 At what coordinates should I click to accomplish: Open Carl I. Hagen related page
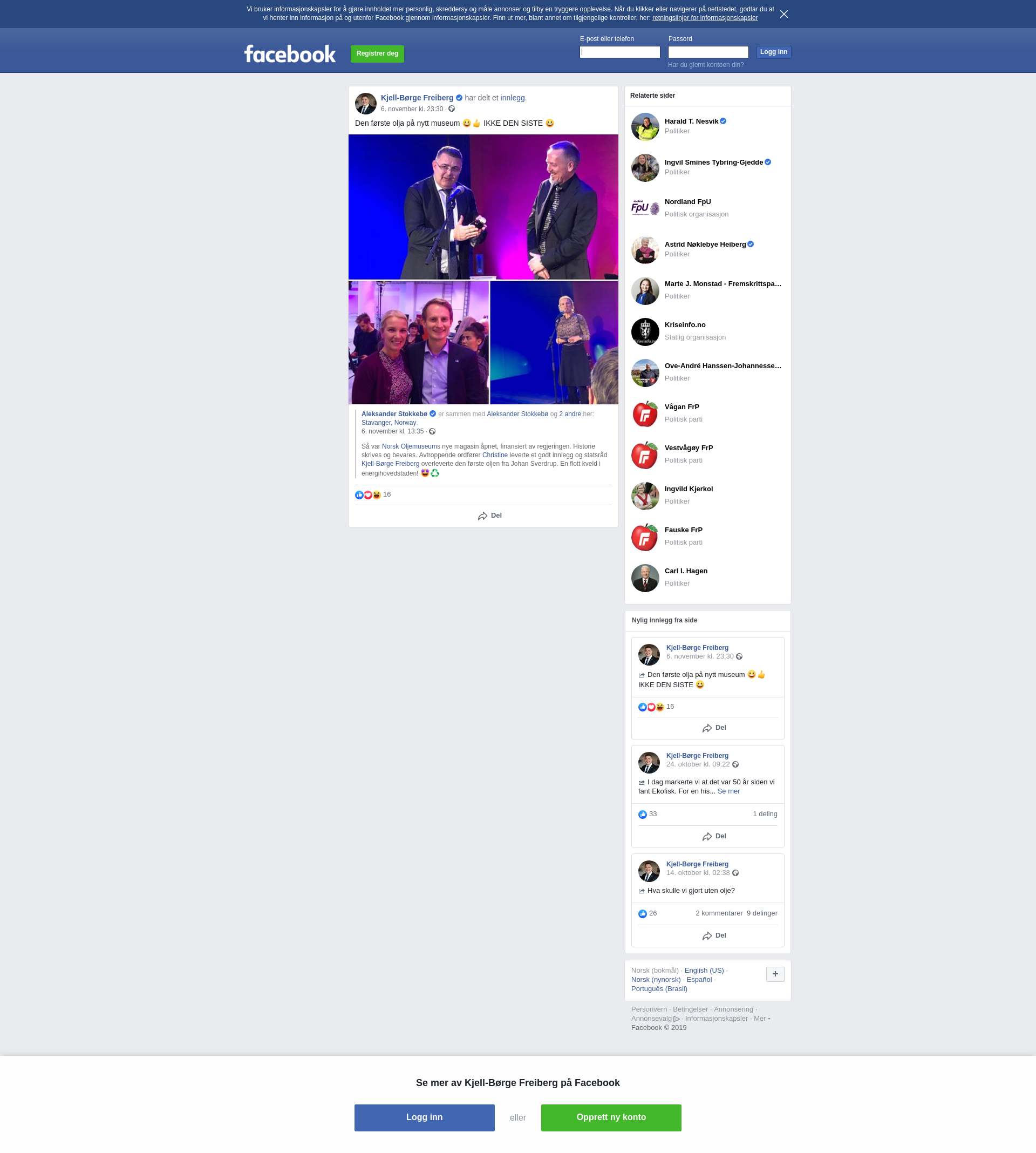coord(685,571)
